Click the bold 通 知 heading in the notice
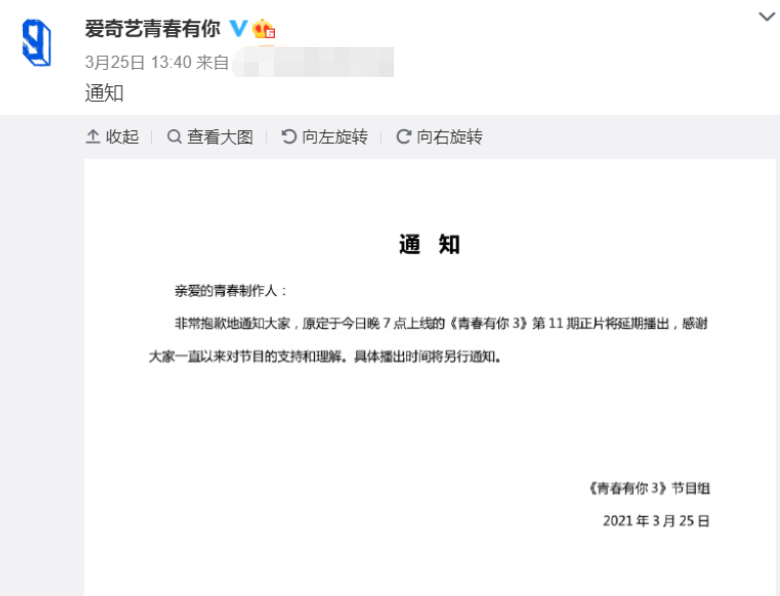The width and height of the screenshot is (780, 596). point(429,244)
